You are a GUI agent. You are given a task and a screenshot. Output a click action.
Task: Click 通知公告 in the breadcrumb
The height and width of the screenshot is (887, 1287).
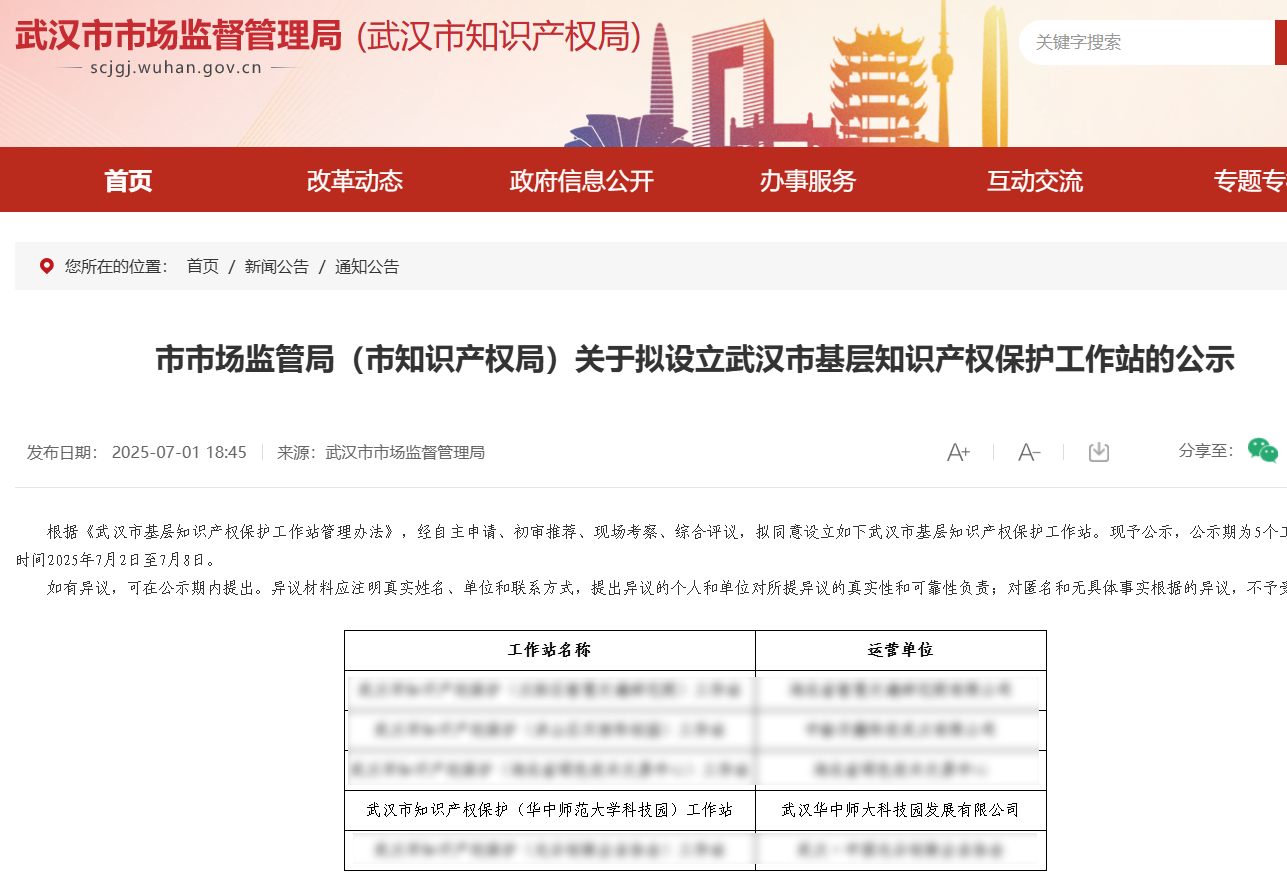click(367, 267)
